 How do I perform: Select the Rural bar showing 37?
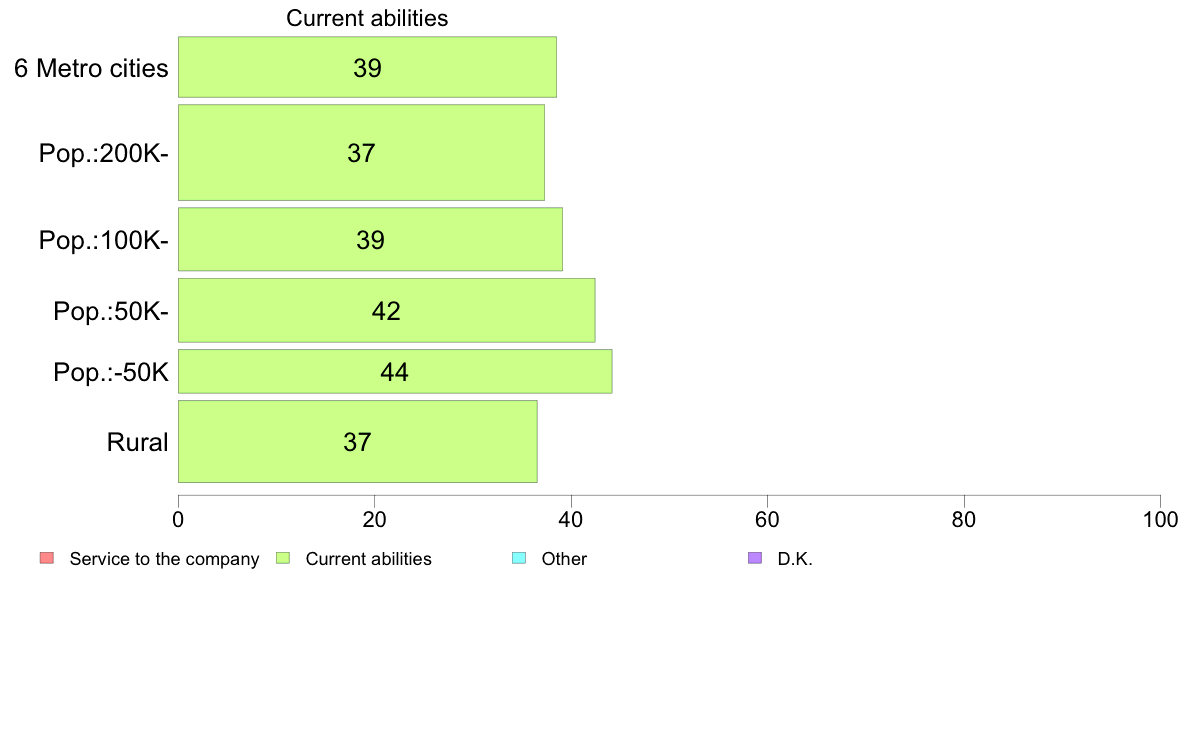click(x=358, y=441)
